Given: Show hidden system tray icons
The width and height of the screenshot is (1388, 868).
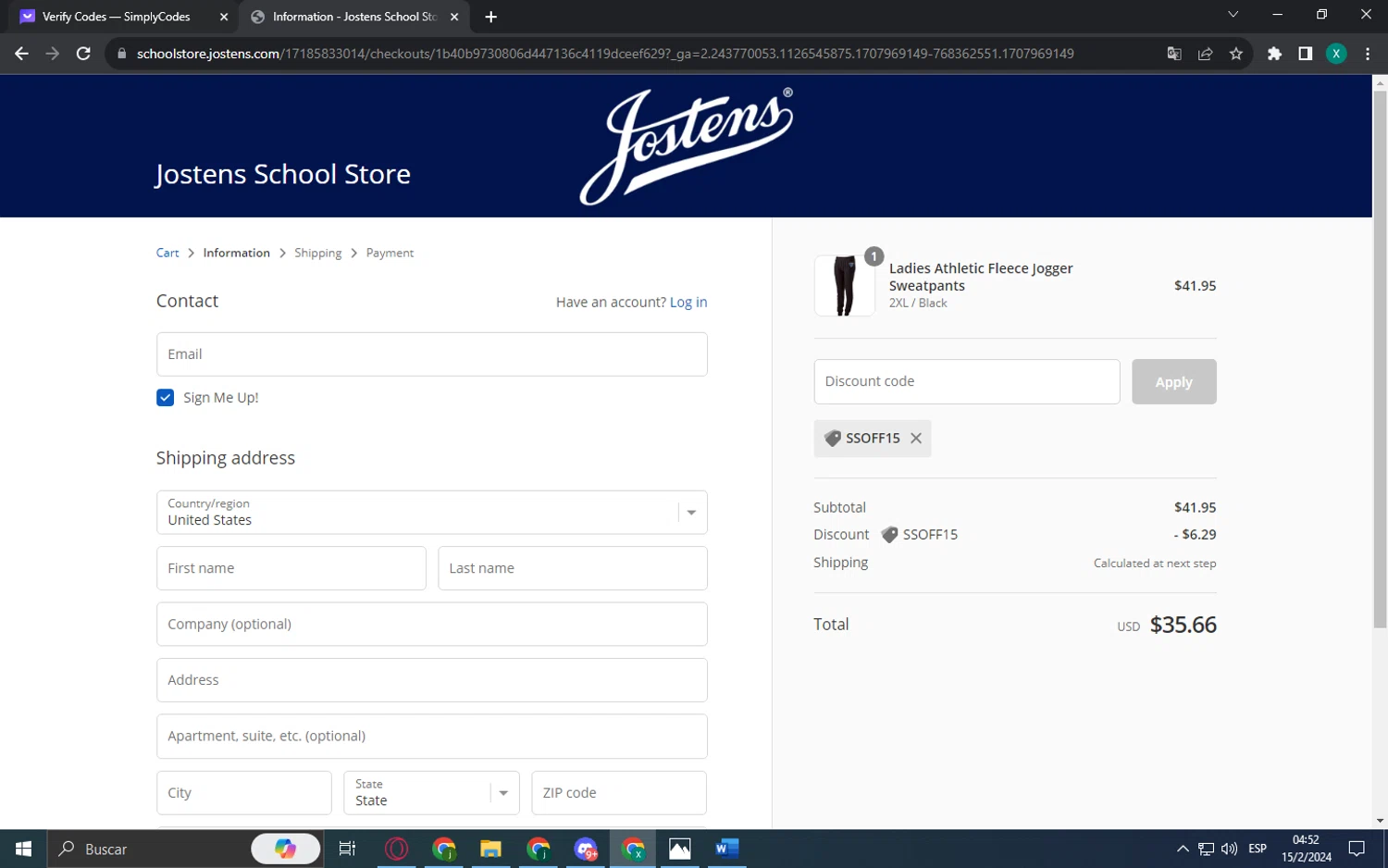Looking at the screenshot, I should tap(1183, 849).
